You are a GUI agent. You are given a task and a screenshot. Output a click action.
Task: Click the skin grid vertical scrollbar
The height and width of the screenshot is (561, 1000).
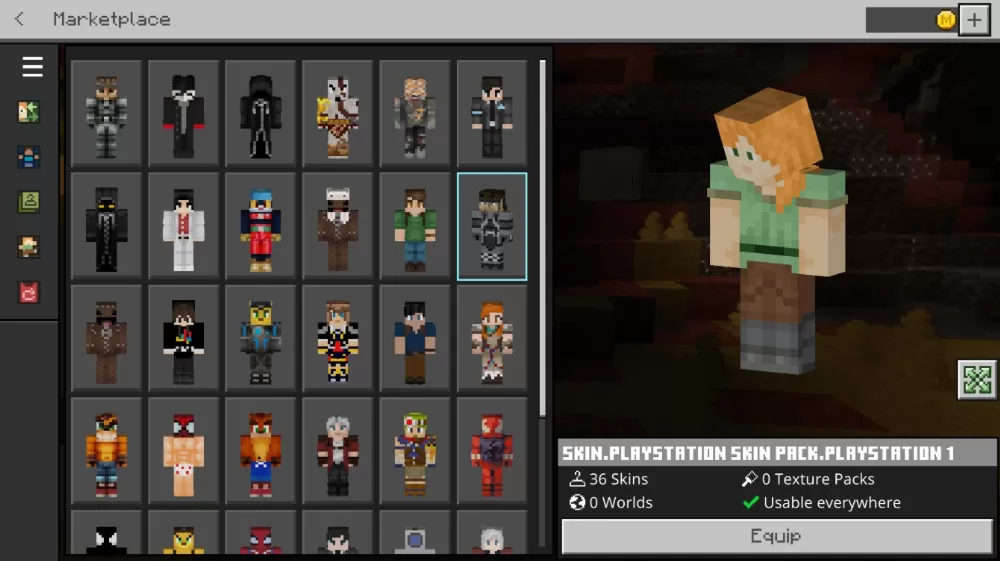(x=542, y=239)
